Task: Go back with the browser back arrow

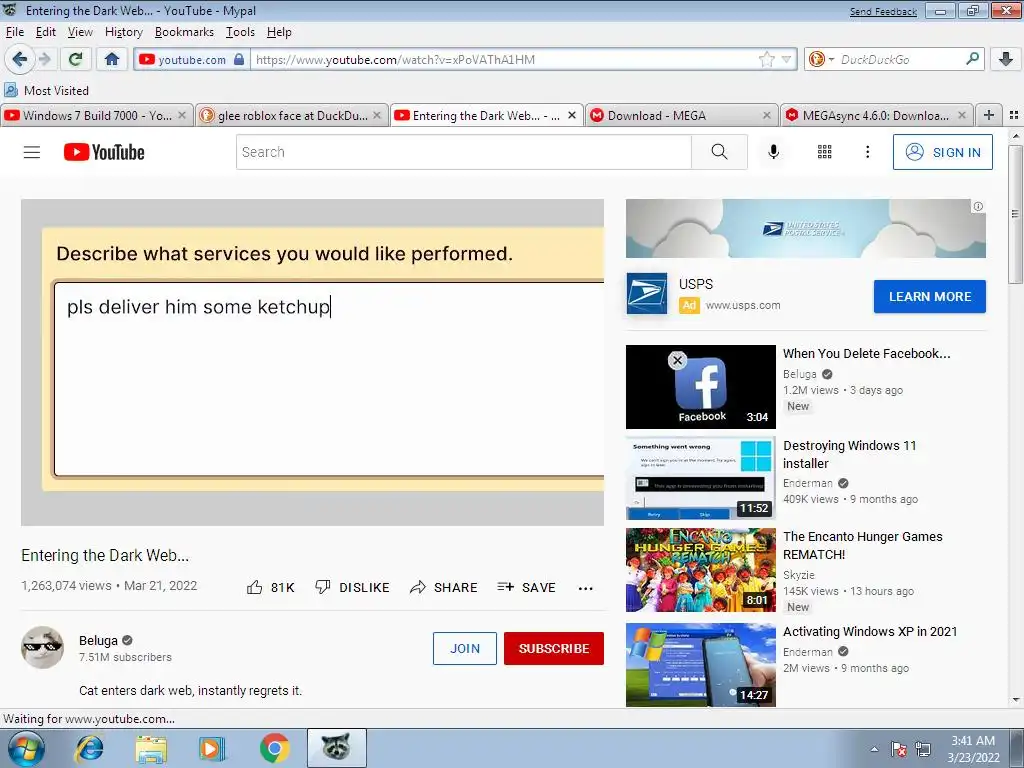Action: (x=19, y=59)
